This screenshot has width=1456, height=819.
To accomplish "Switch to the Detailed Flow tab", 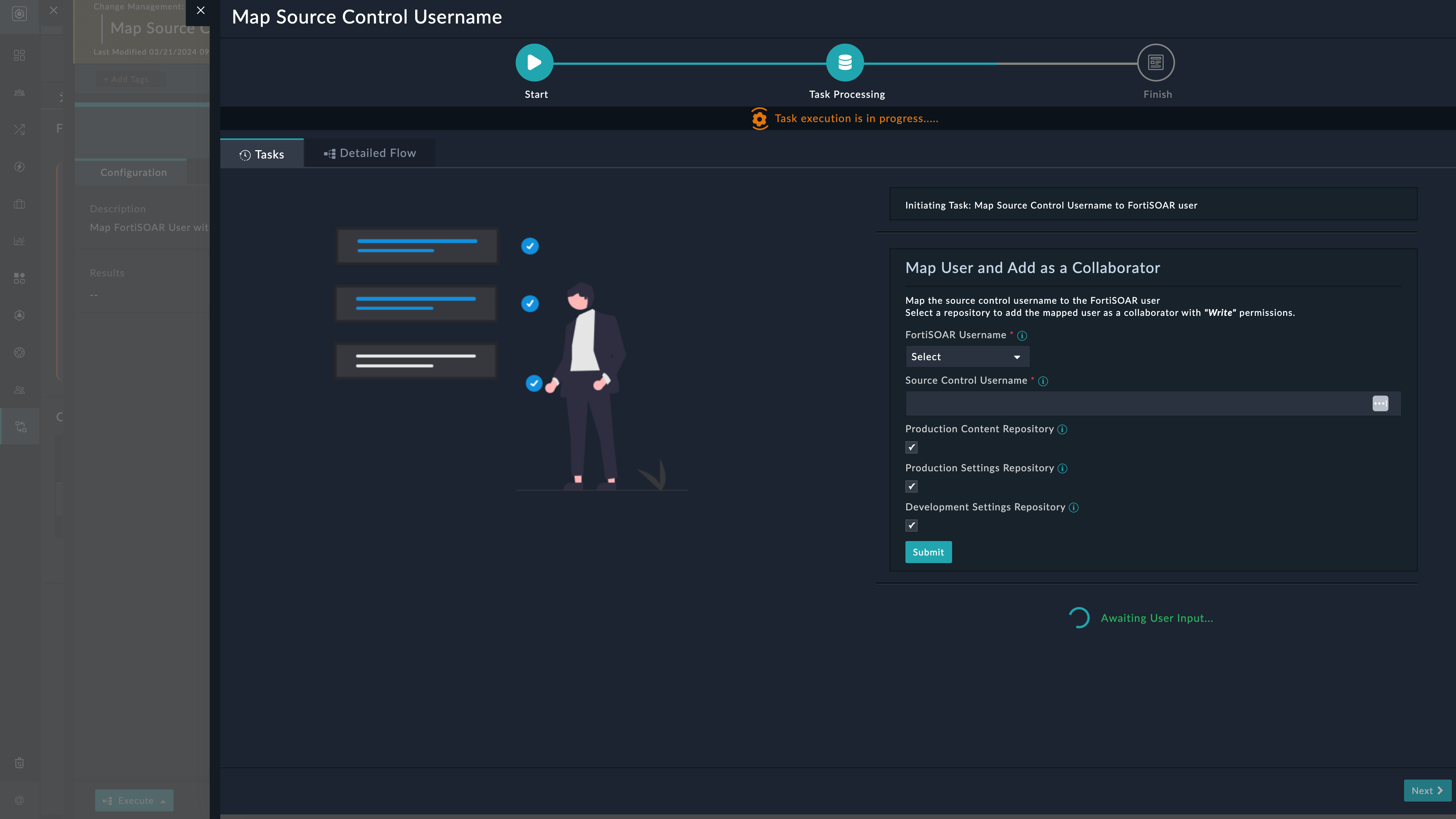I will [x=370, y=153].
